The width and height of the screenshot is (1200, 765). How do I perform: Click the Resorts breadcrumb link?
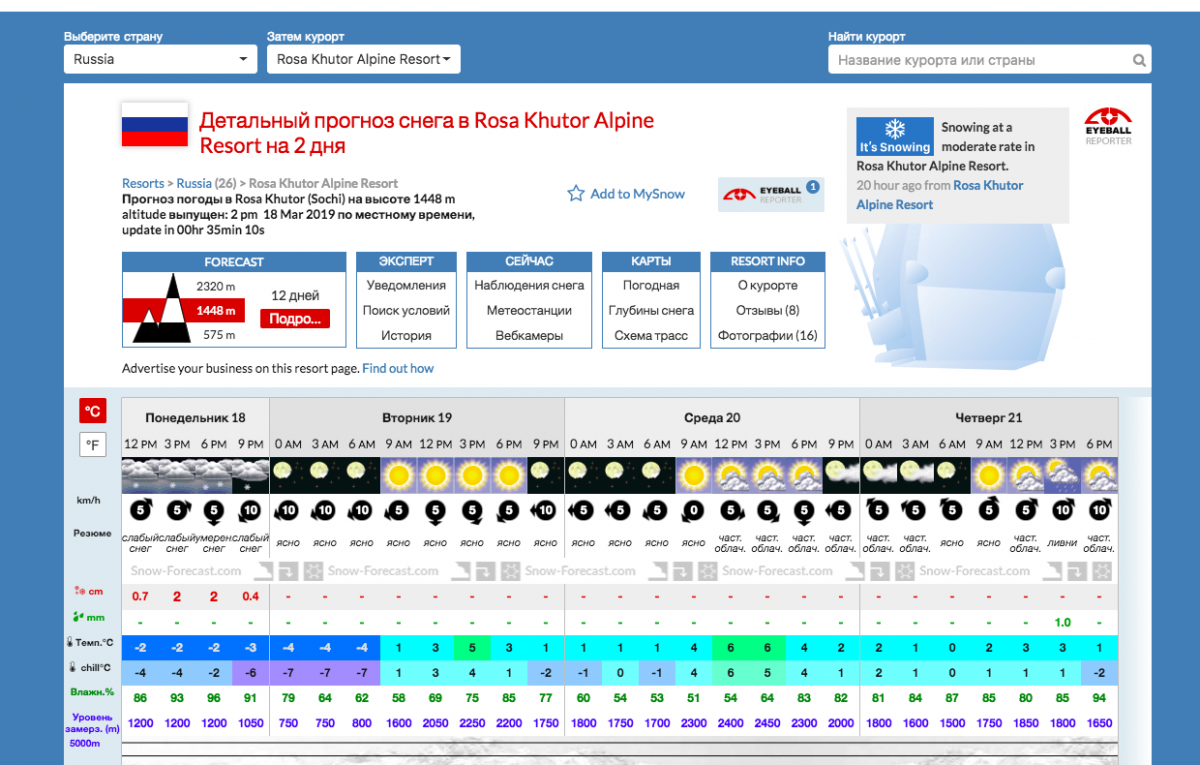point(143,183)
